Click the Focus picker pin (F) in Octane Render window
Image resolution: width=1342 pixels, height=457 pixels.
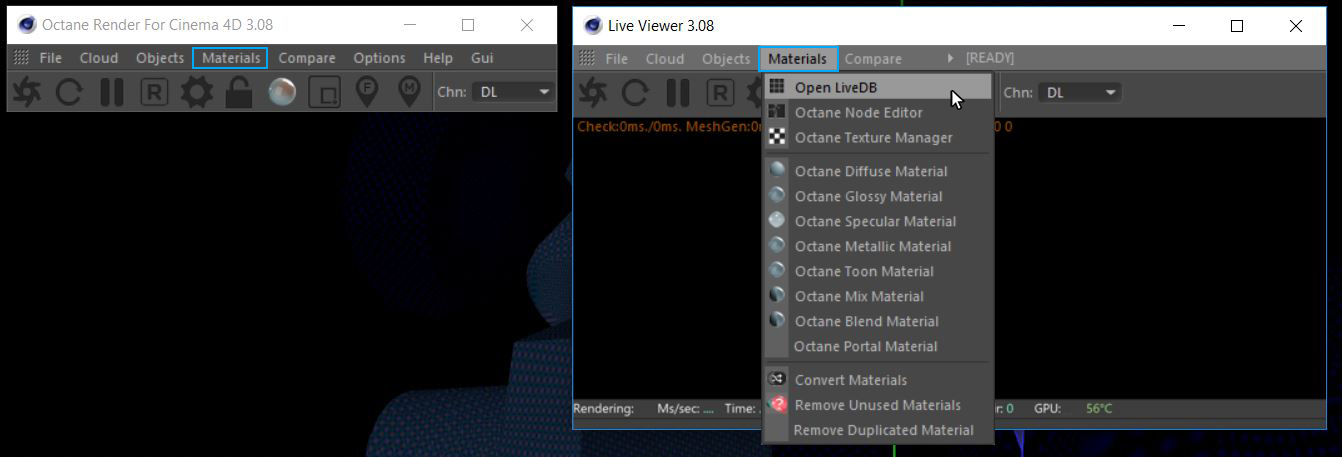pyautogui.click(x=367, y=92)
